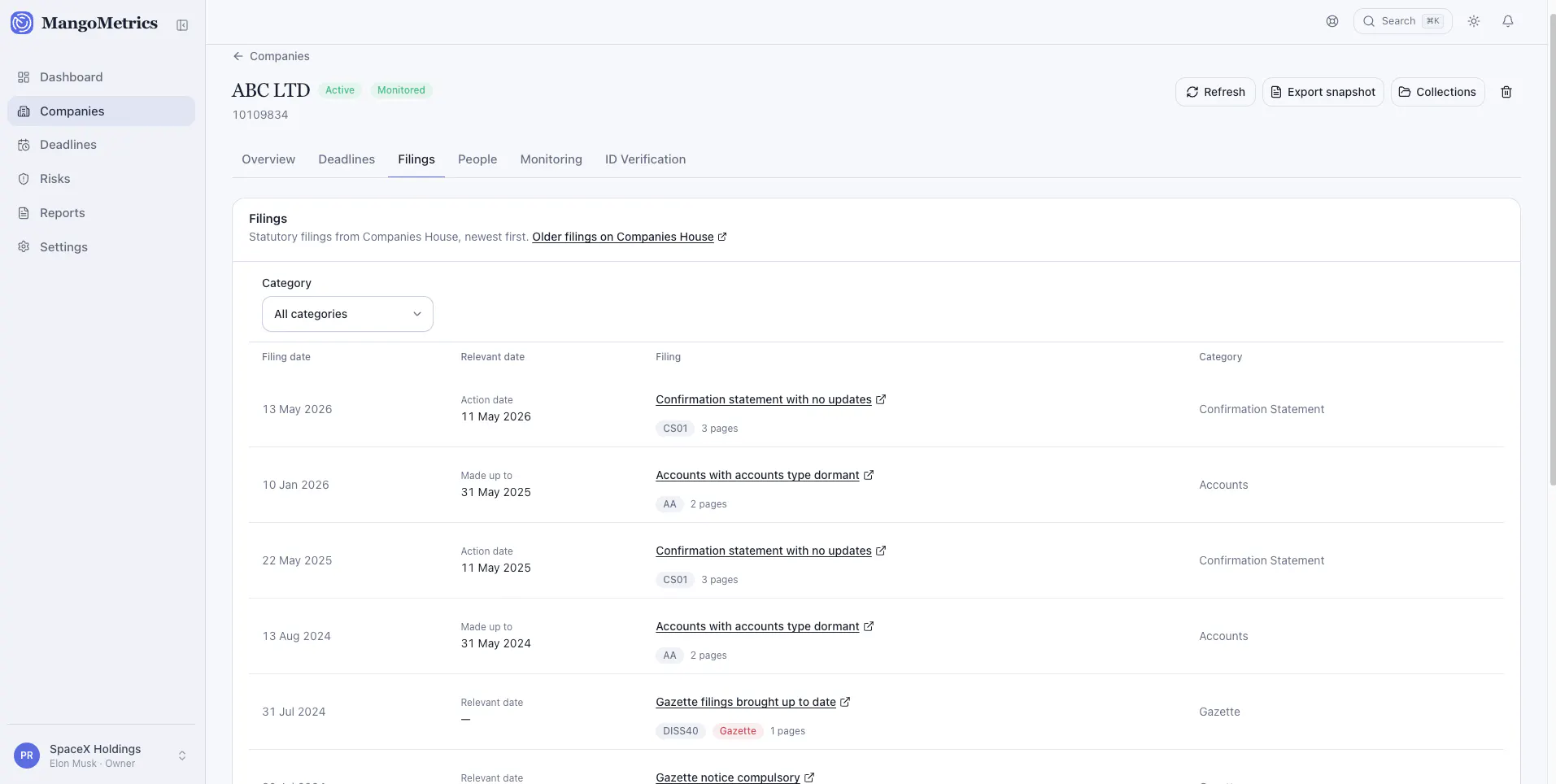This screenshot has height=784, width=1556.
Task: Click the Search field in top bar
Action: [x=1402, y=21]
